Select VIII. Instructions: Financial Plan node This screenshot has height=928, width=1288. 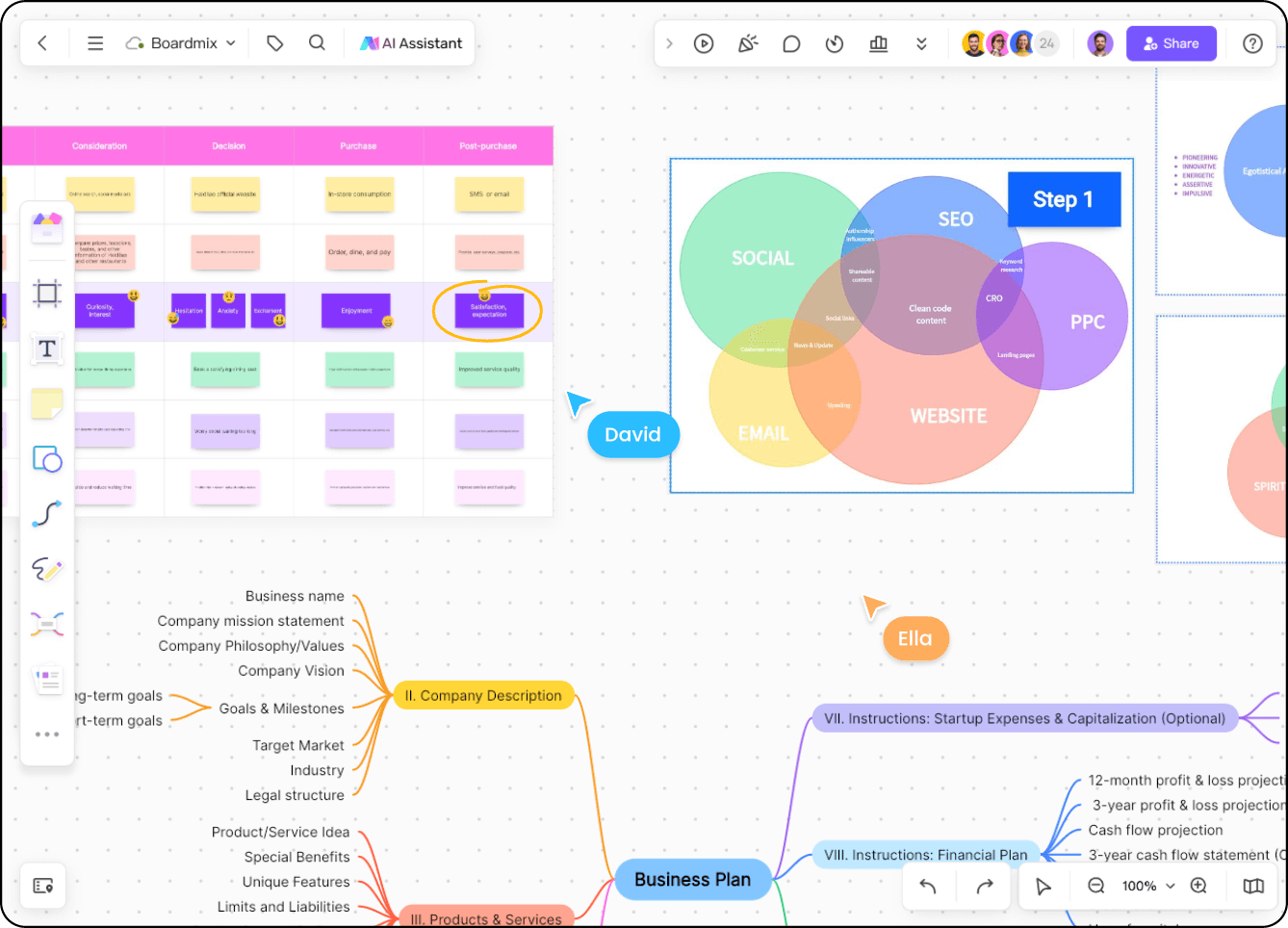926,855
